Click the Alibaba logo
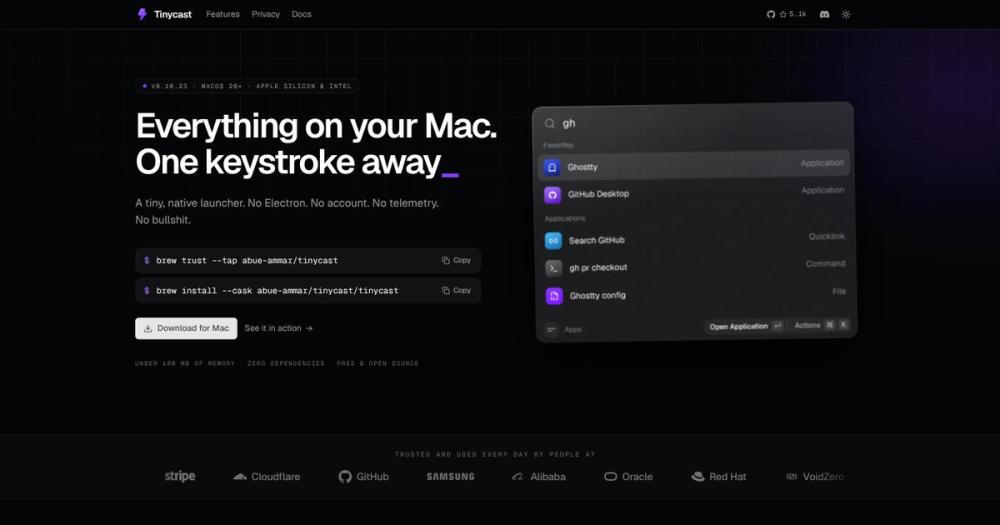 pos(539,477)
